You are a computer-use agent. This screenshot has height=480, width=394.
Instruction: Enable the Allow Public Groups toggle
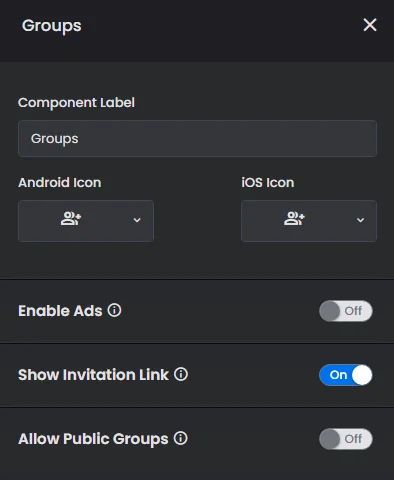tap(346, 439)
